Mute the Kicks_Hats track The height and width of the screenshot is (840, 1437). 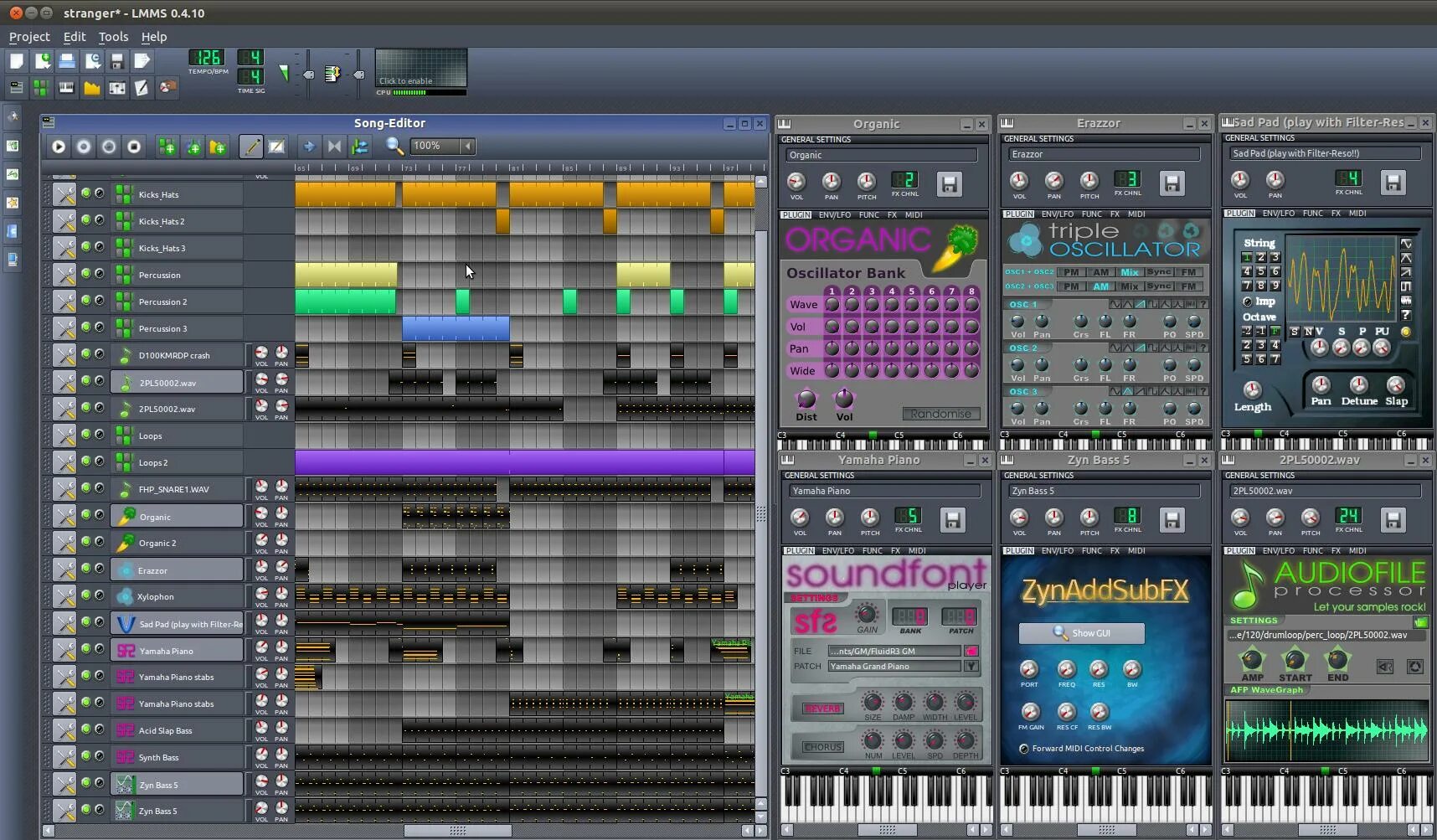point(85,193)
